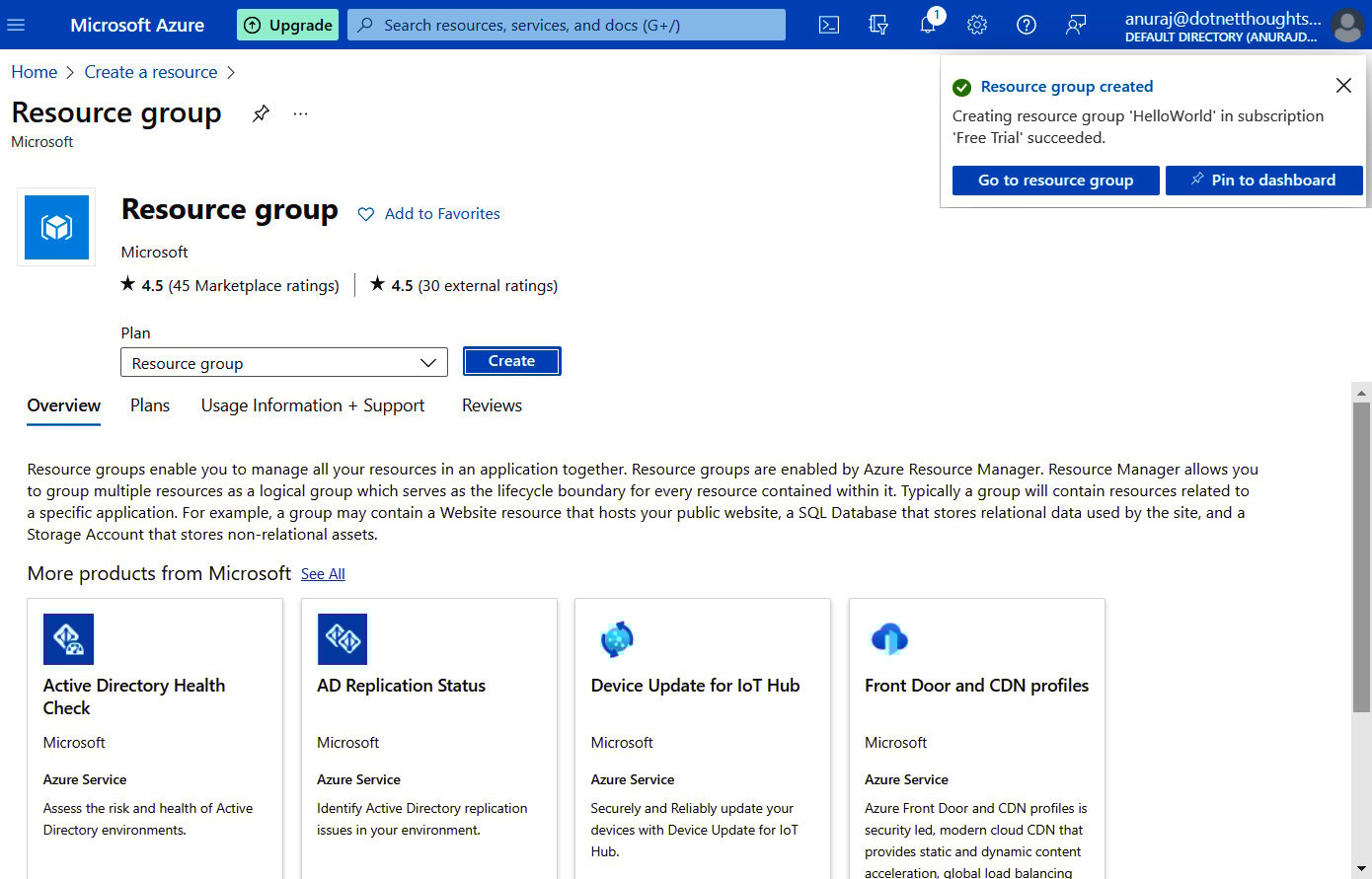Open portal settings gear
The height and width of the screenshot is (879, 1372).
click(977, 25)
